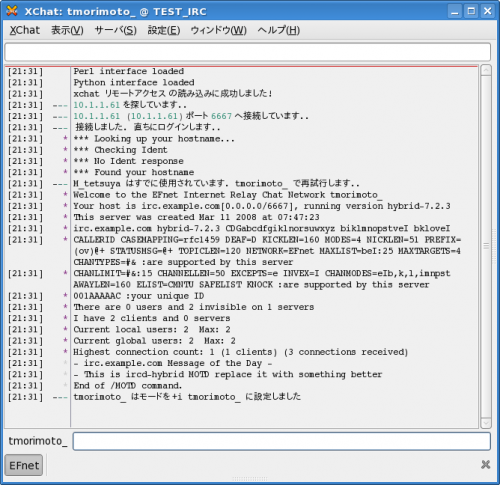The image size is (500, 485).
Task: Click 'Your host is irc.example.com' line
Action: tap(262, 206)
